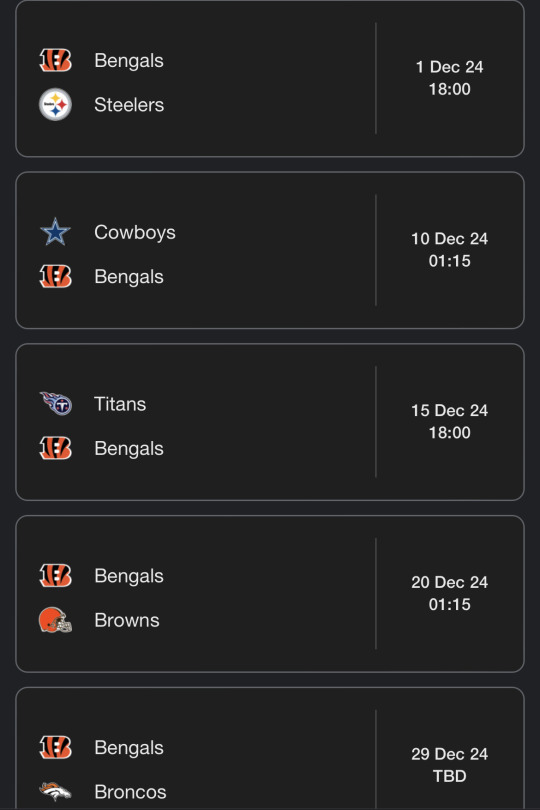
Task: Open the Cowboys team name
Action: [135, 232]
